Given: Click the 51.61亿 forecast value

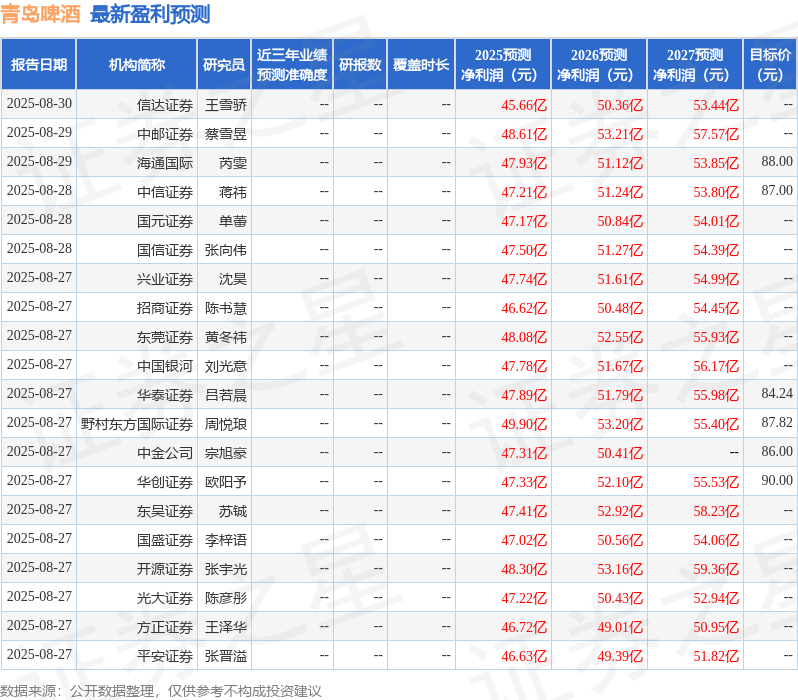Looking at the screenshot, I should tap(620, 279).
